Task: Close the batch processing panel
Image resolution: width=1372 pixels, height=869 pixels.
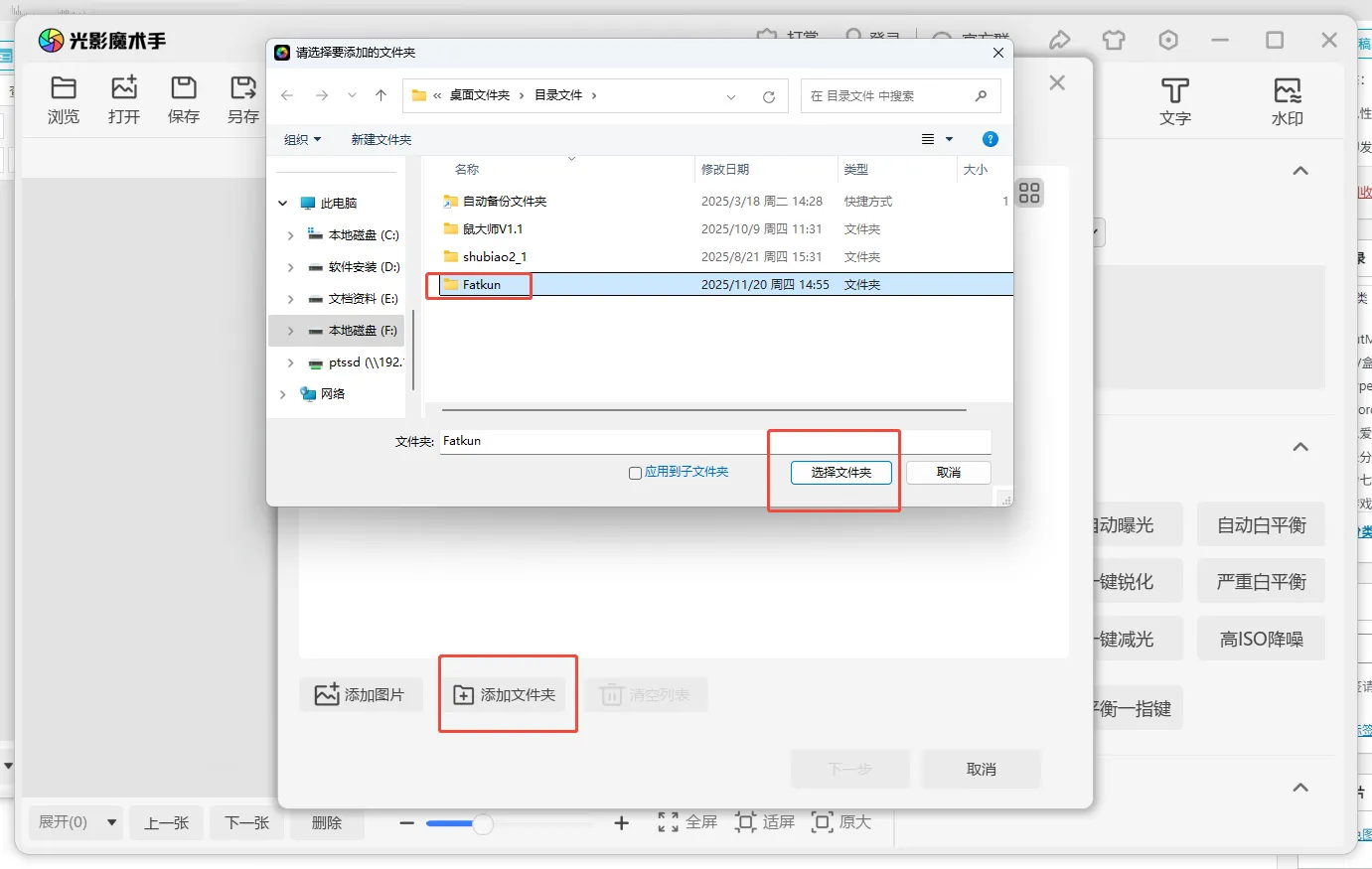Action: [1057, 82]
